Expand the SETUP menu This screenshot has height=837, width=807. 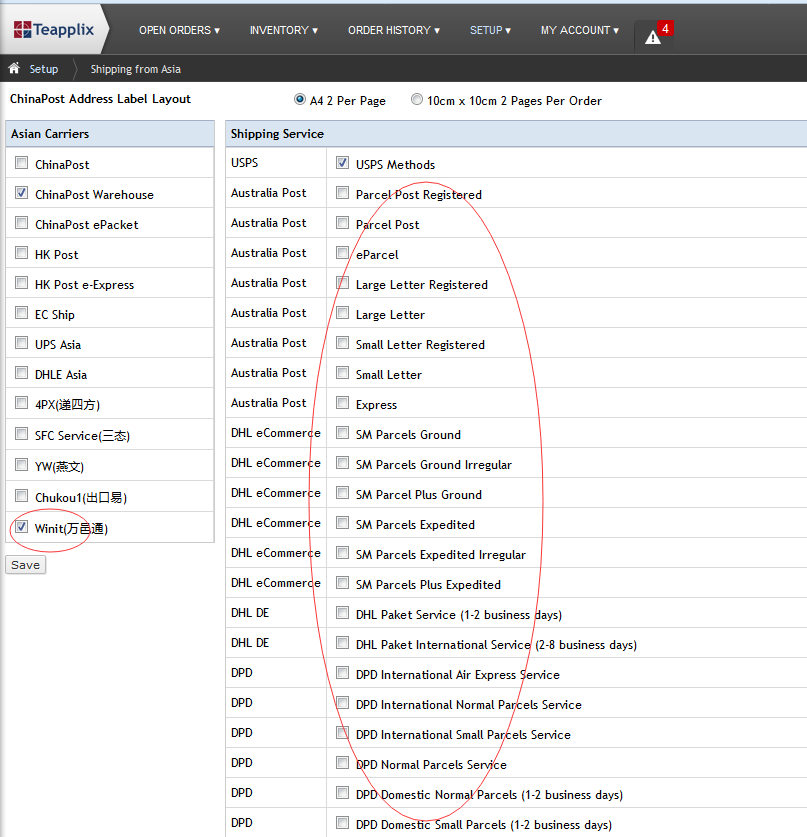click(x=490, y=30)
